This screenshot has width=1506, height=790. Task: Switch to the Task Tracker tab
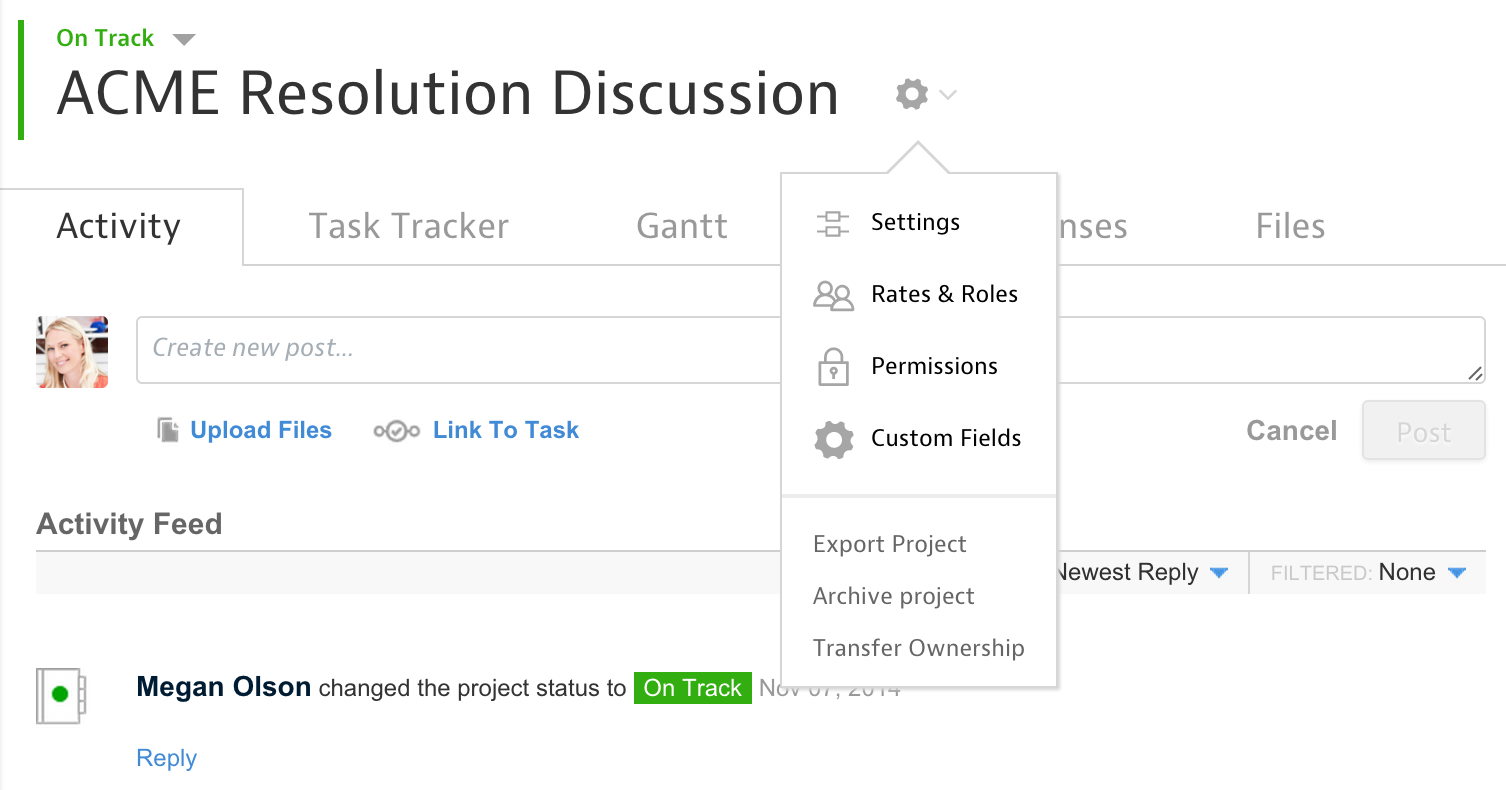click(x=408, y=226)
